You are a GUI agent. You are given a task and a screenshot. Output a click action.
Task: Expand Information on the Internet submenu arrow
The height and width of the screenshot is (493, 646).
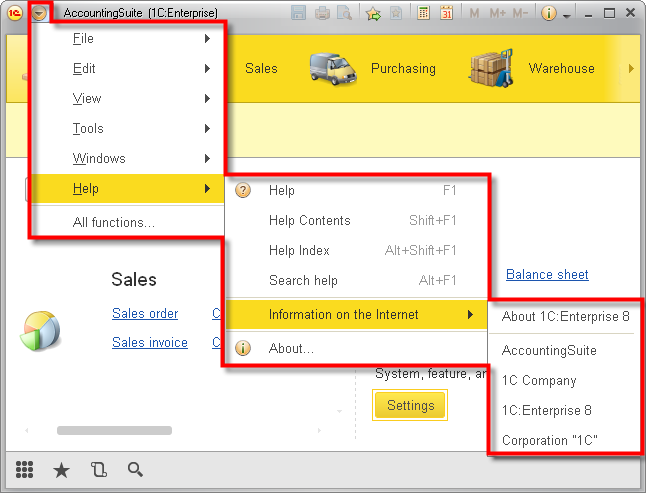coord(470,315)
